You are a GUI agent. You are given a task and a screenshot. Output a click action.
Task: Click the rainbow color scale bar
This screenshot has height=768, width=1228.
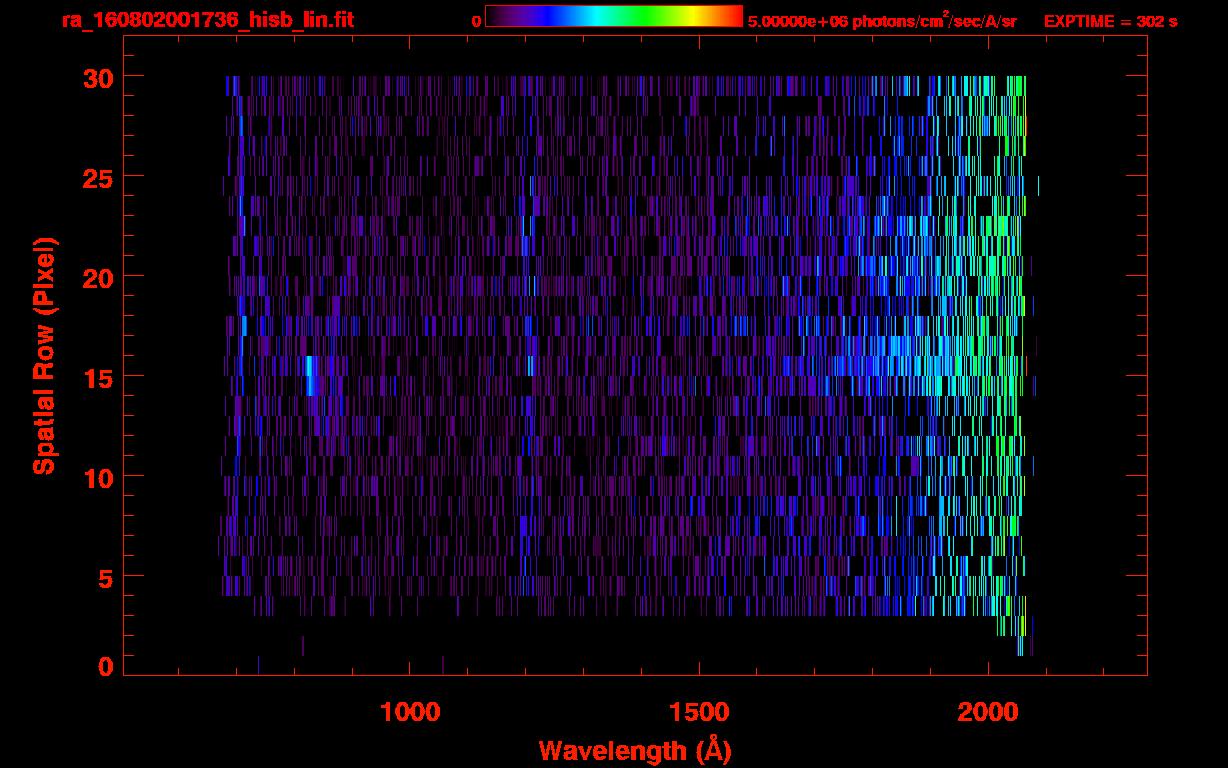pos(614,16)
